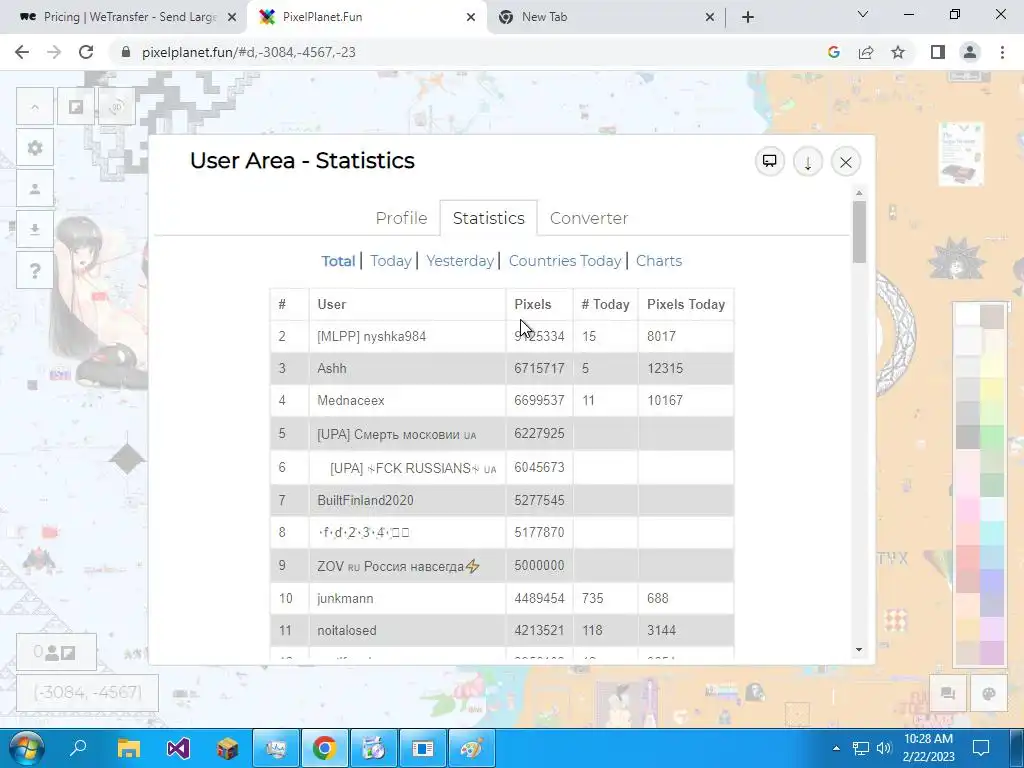Open settings gear in left sidebar
Screen dimensions: 1024x768
pyautogui.click(x=35, y=148)
